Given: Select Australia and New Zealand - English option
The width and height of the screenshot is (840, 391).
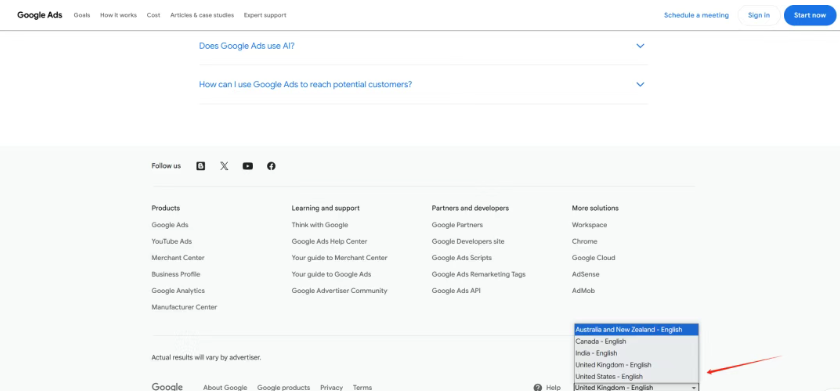Looking at the screenshot, I should [x=636, y=330].
